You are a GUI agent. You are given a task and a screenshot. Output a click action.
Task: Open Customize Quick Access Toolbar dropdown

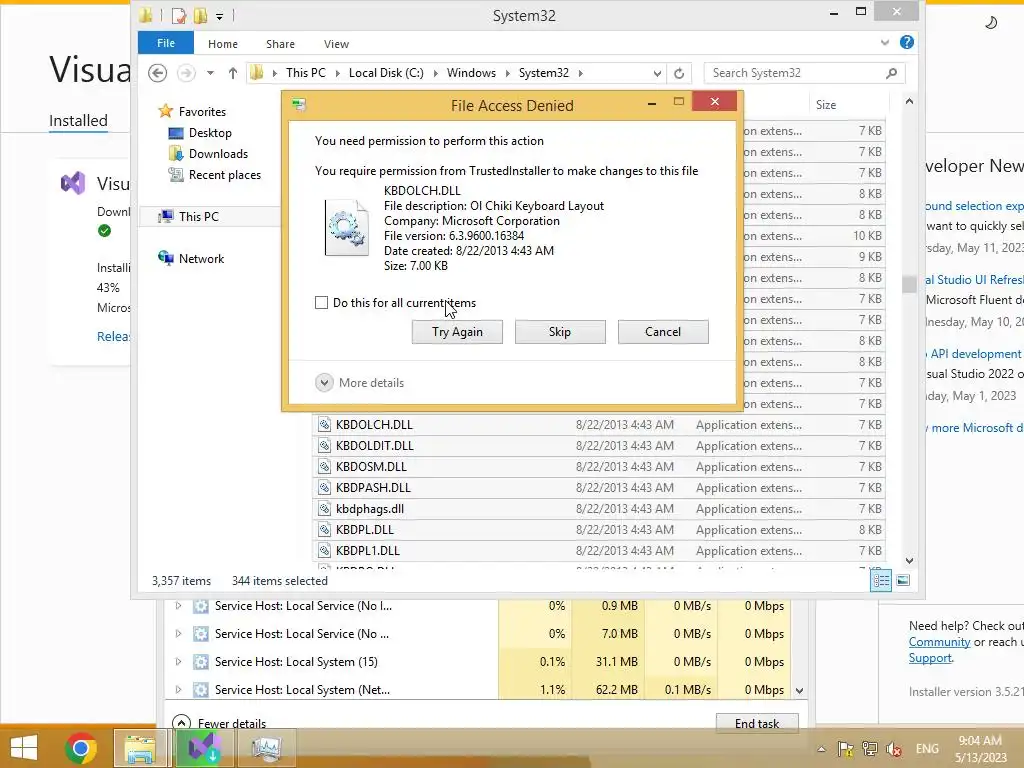tap(219, 16)
